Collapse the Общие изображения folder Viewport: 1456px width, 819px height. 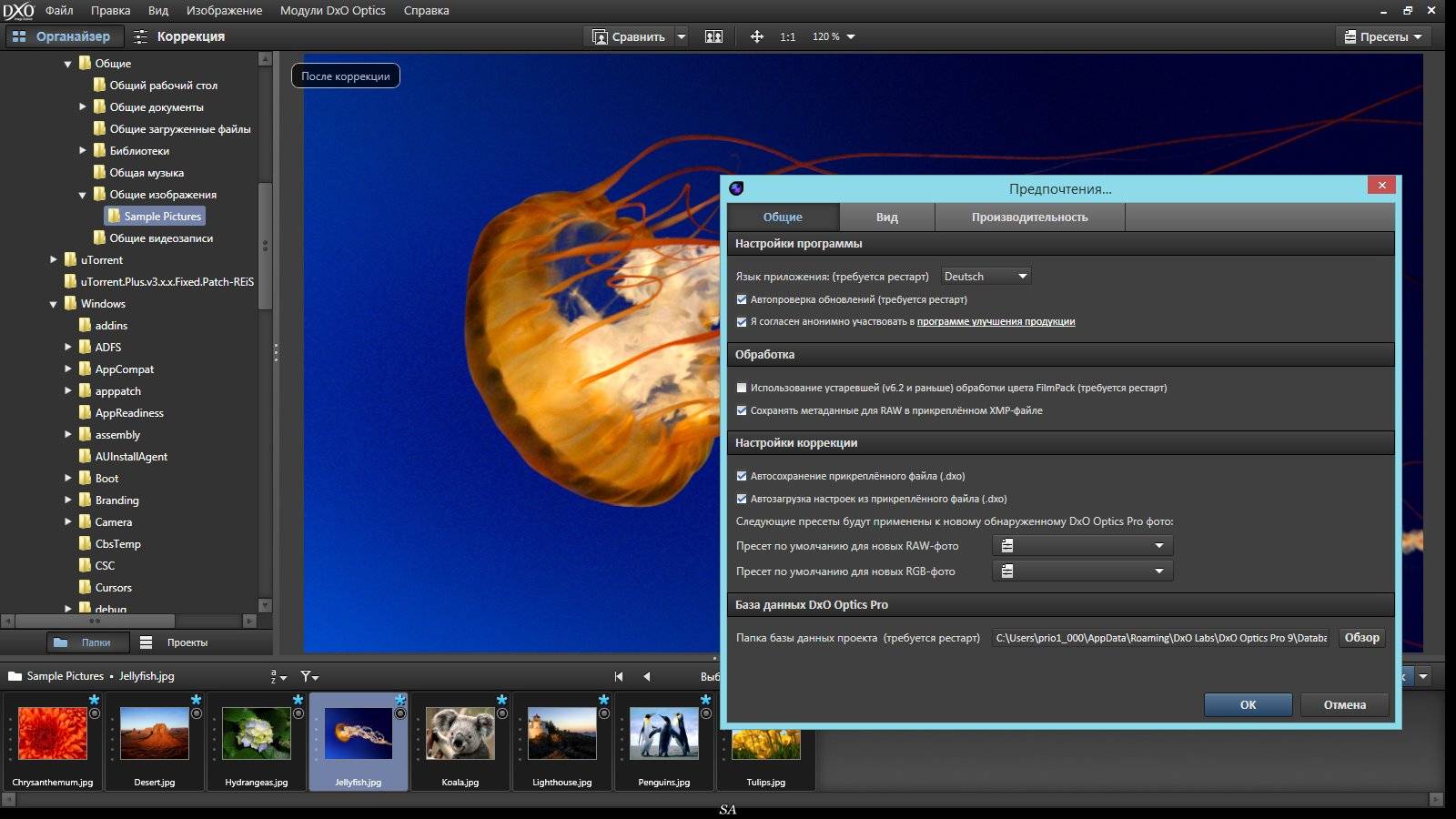(x=82, y=195)
